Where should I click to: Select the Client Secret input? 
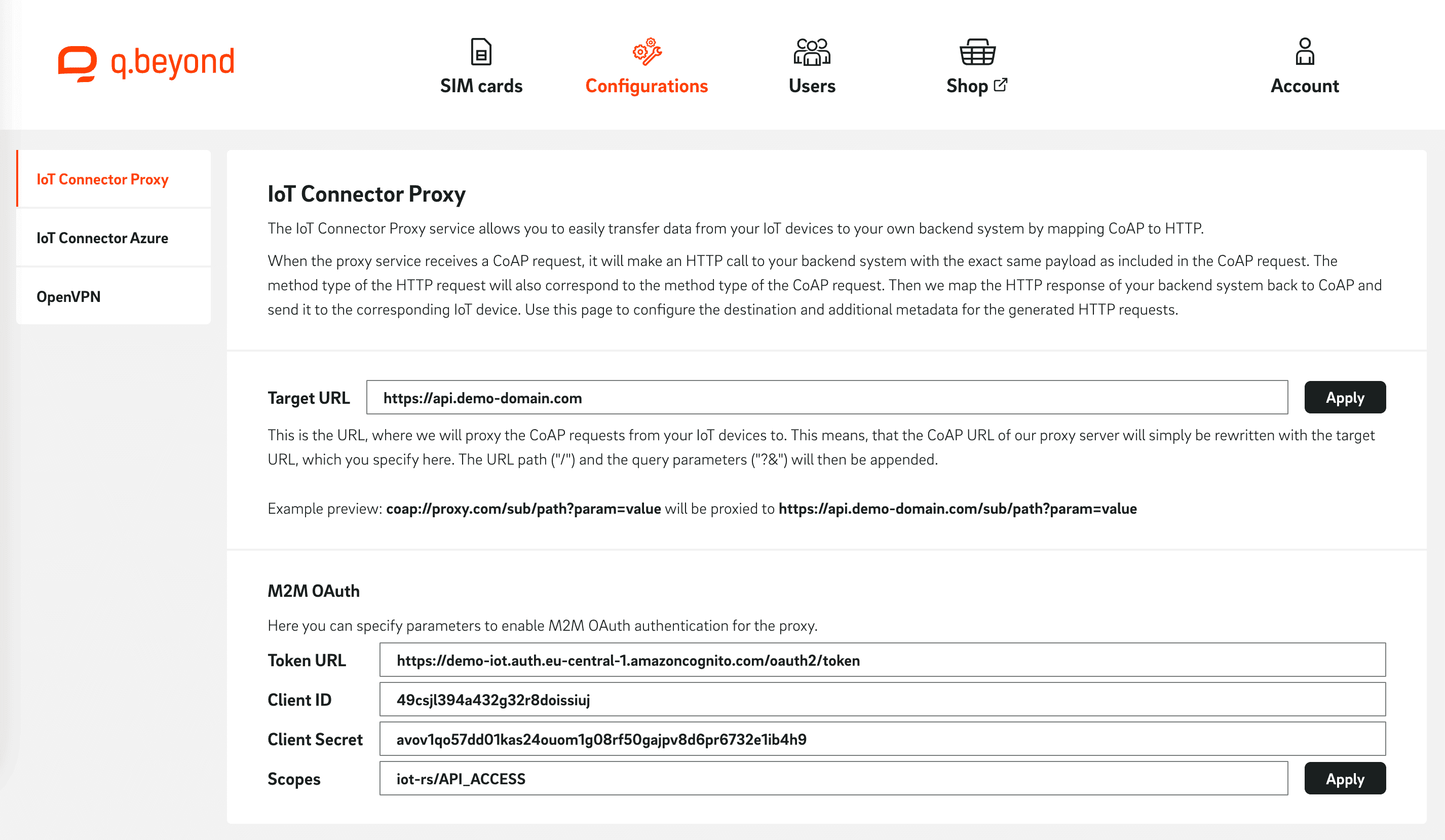point(882,739)
